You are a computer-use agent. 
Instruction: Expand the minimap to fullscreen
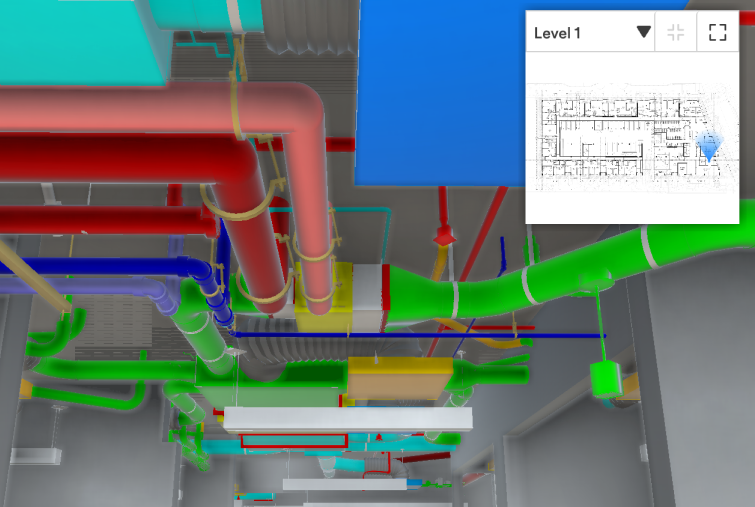coord(716,32)
